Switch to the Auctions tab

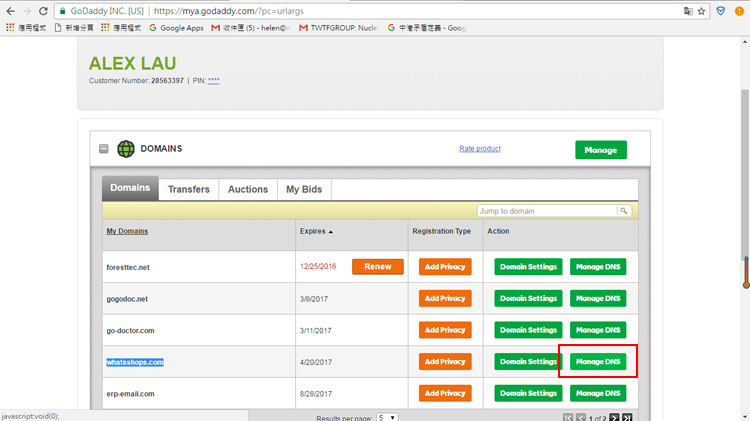pyautogui.click(x=248, y=189)
